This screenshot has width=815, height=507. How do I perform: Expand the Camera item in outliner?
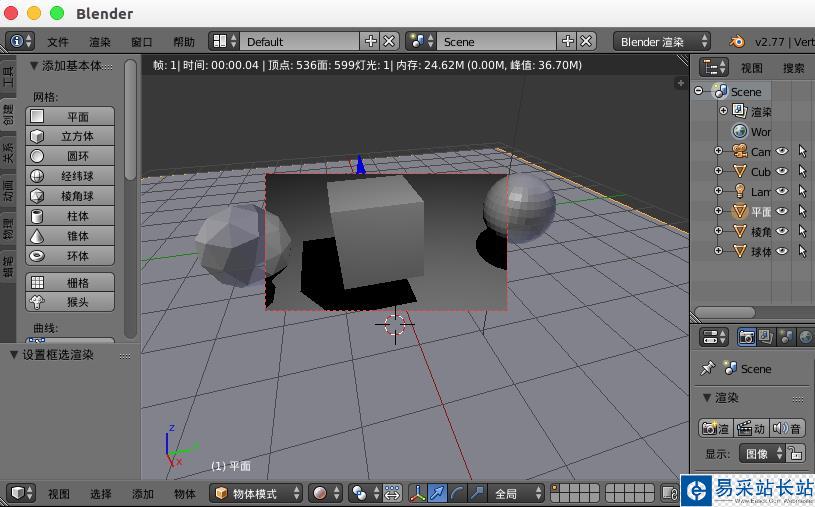[718, 151]
